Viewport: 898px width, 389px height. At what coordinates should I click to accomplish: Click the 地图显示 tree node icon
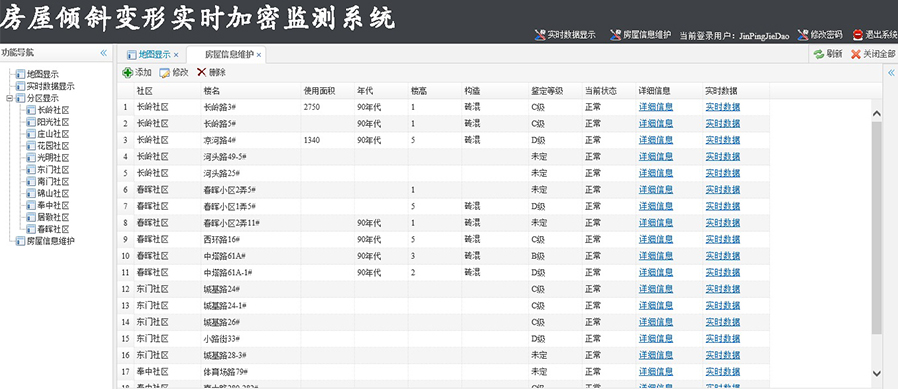pos(21,74)
